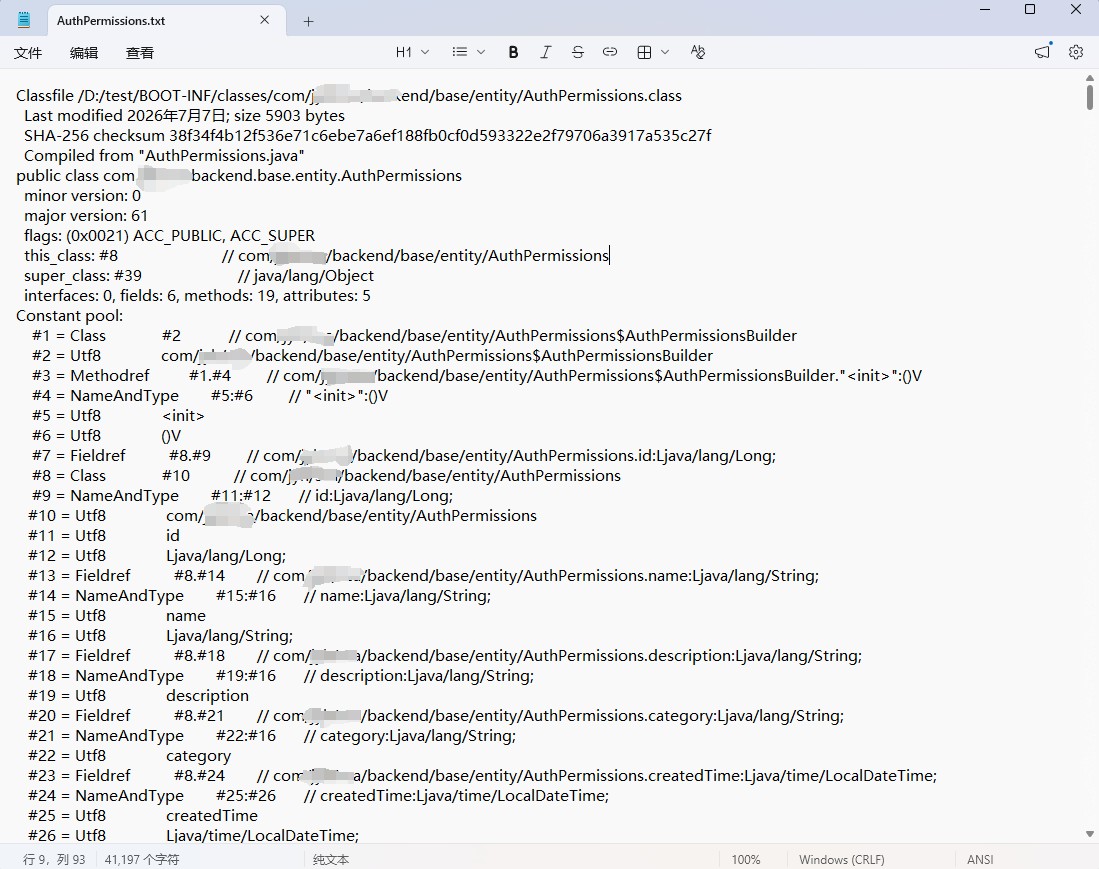Screen dimensions: 1099x869
Task: Click the clear formatting icon
Action: click(697, 52)
